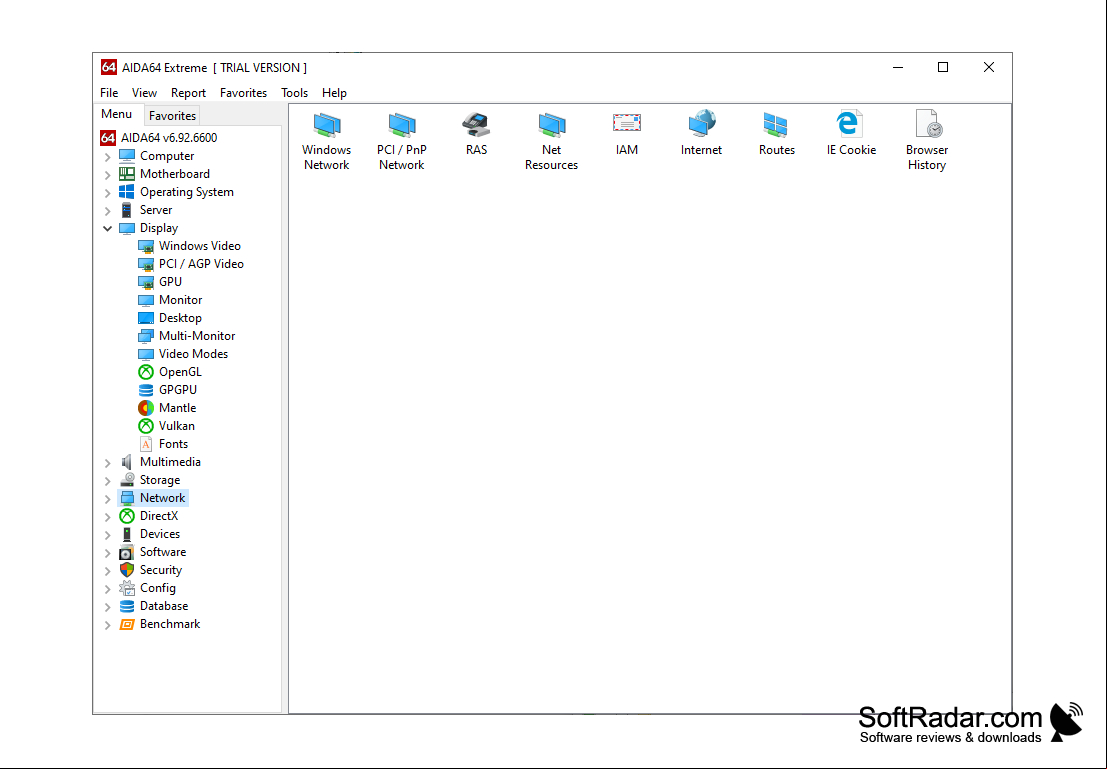Click the Motherboard icon in the tree
This screenshot has width=1107, height=769.
pos(127,174)
